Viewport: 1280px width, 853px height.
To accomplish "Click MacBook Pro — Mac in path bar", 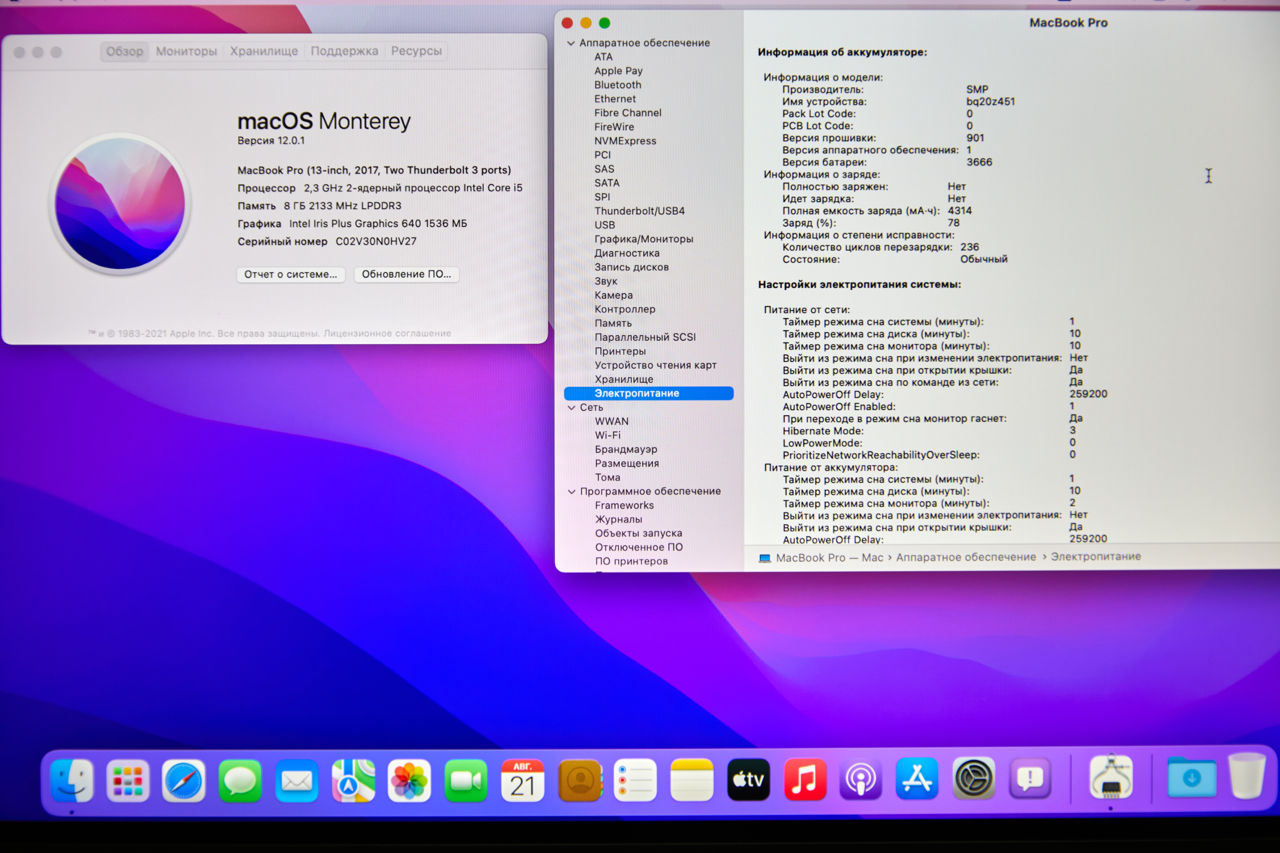I will tap(821, 557).
